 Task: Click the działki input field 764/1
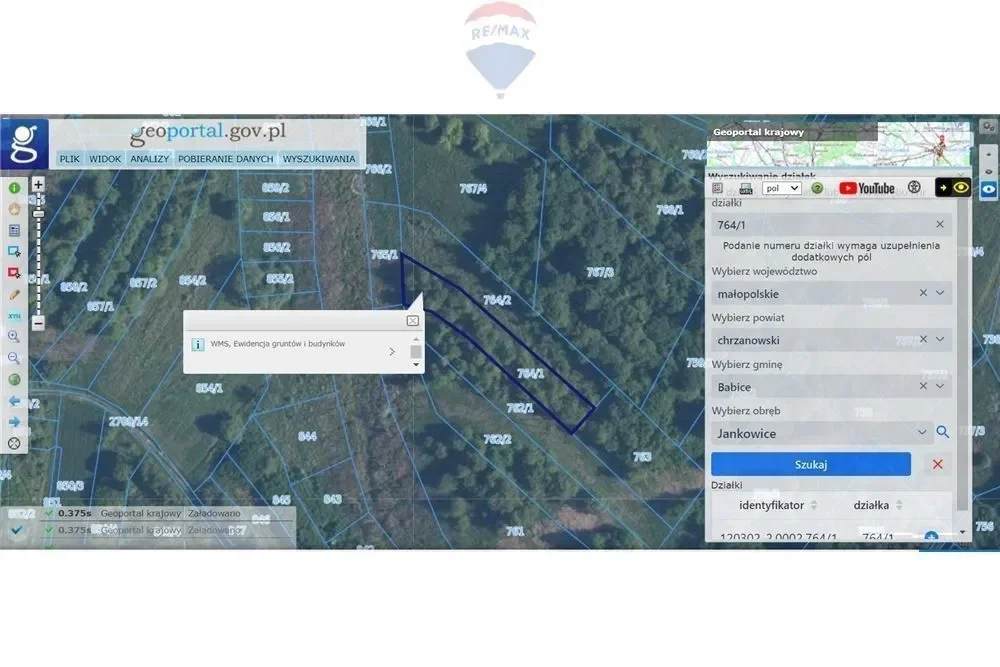coord(820,225)
